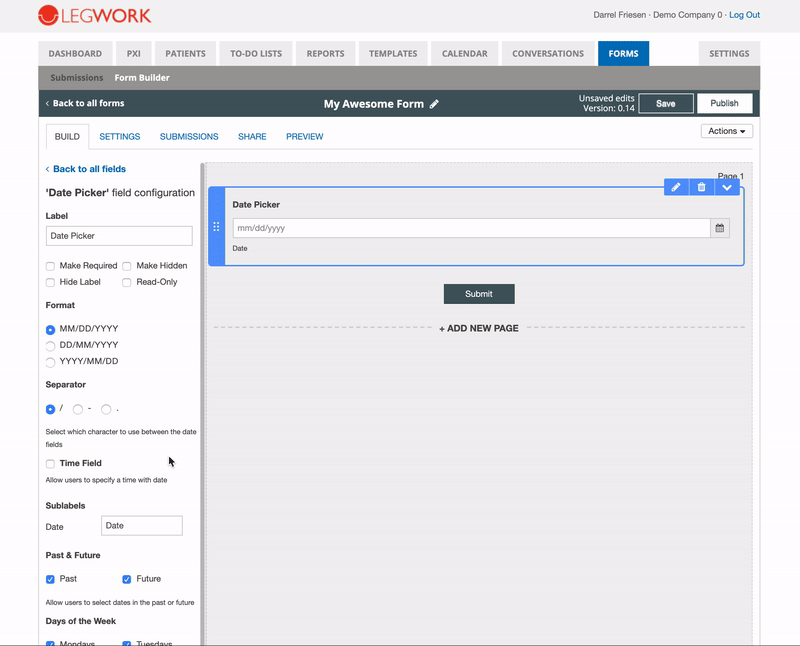Open the Actions dropdown

pos(727,131)
